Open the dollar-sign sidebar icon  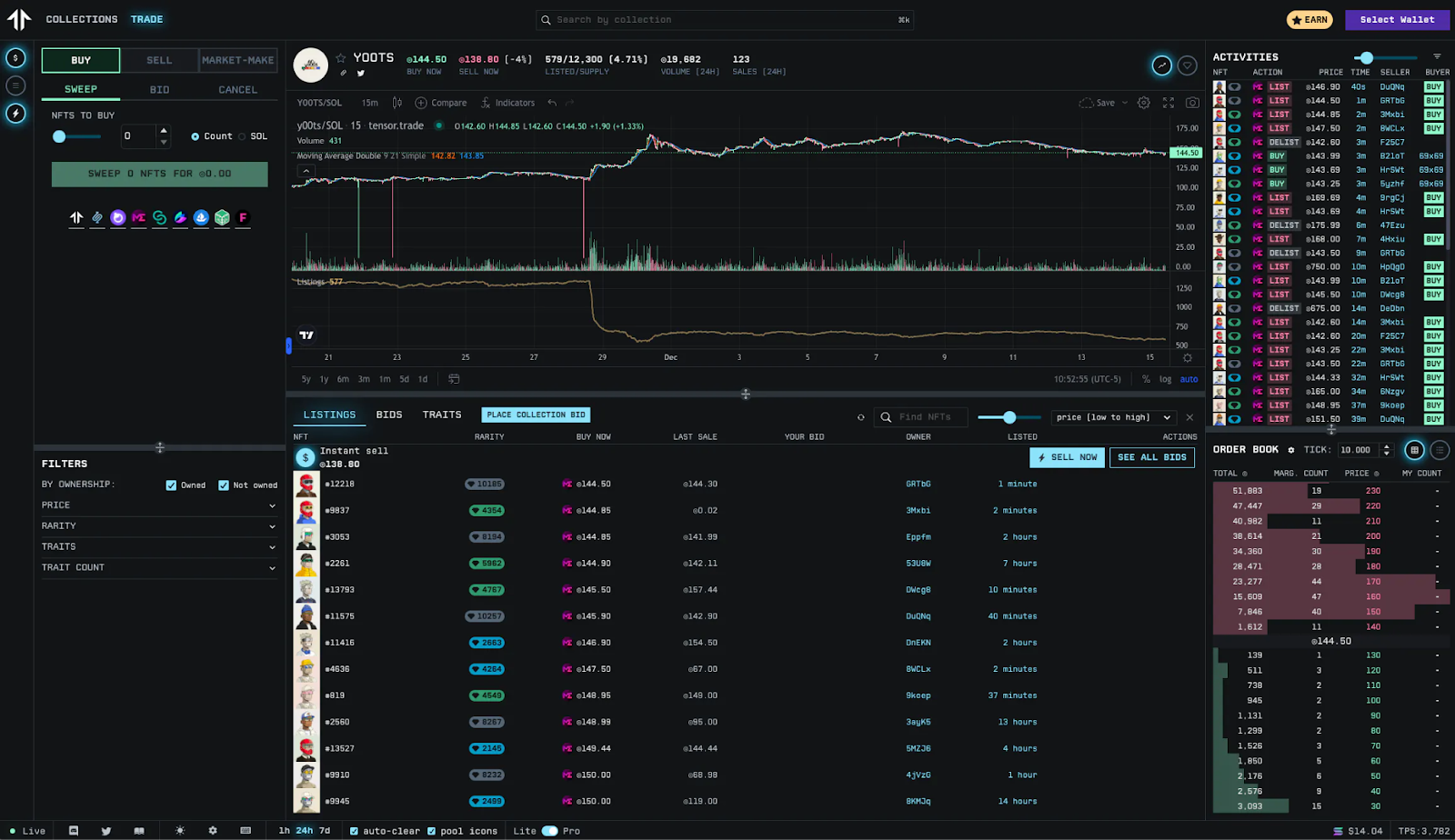click(15, 58)
